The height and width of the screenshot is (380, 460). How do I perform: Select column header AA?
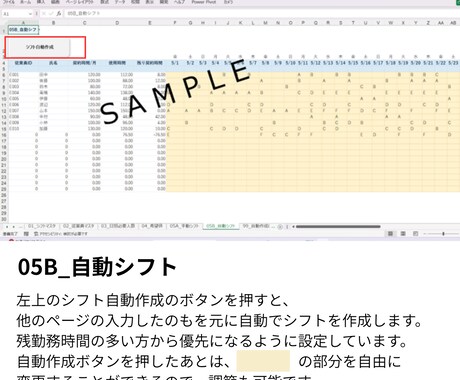(441, 23)
